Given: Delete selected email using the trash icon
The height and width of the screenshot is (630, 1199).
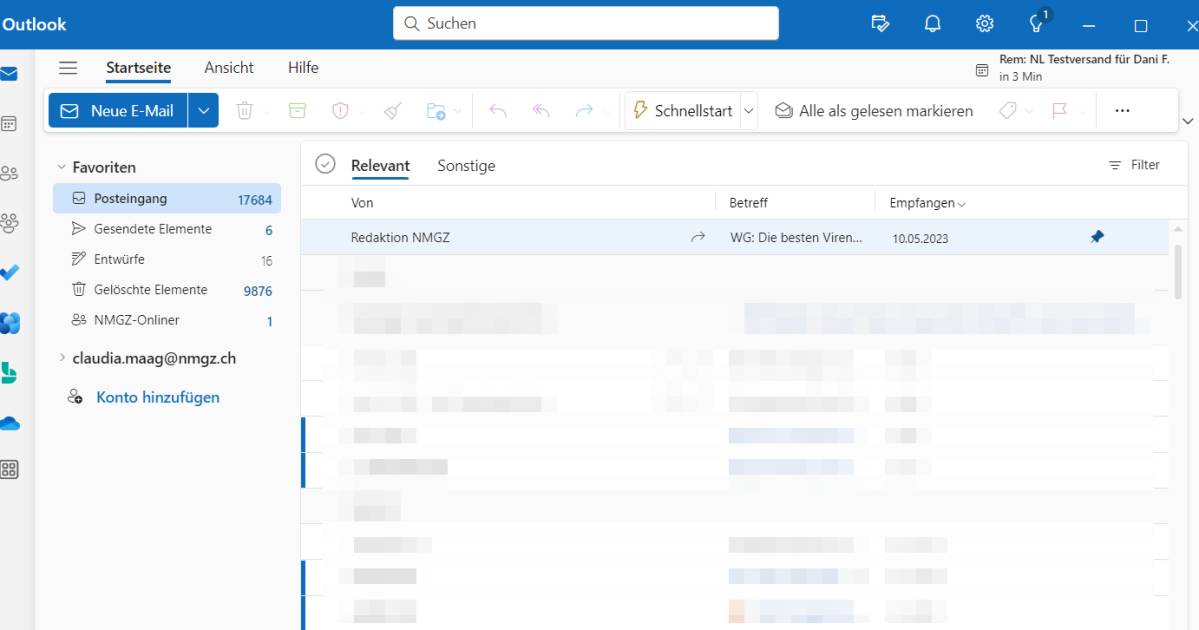Looking at the screenshot, I should pyautogui.click(x=244, y=110).
